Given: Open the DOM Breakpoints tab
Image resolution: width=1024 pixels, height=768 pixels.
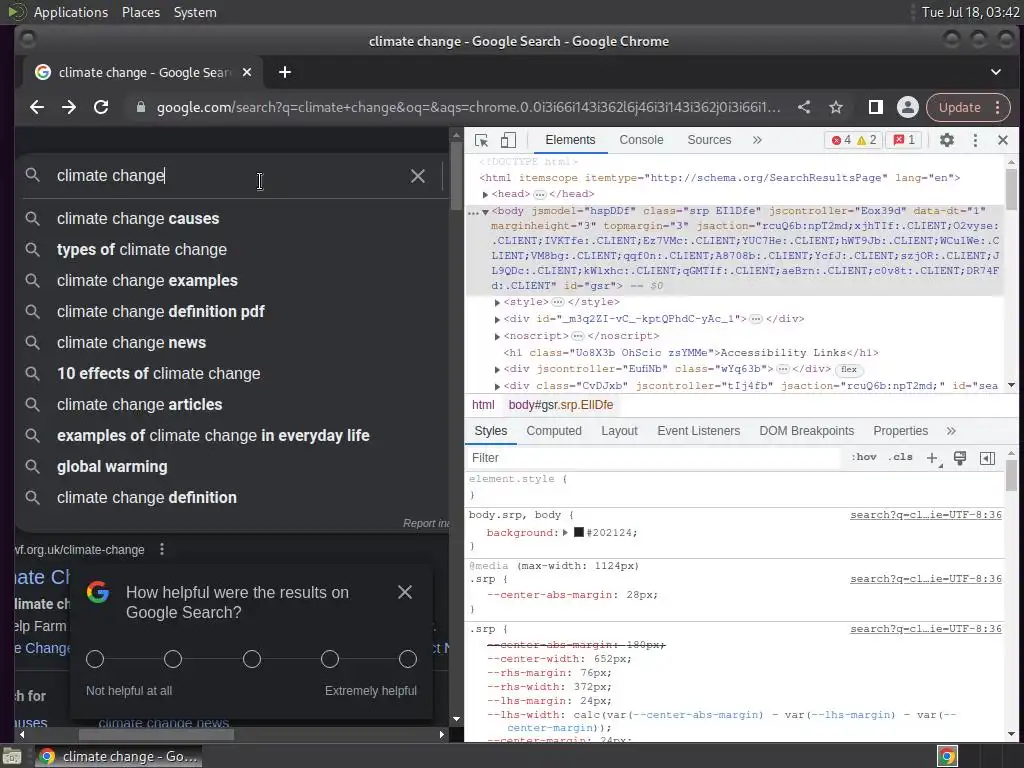Looking at the screenshot, I should 807,431.
